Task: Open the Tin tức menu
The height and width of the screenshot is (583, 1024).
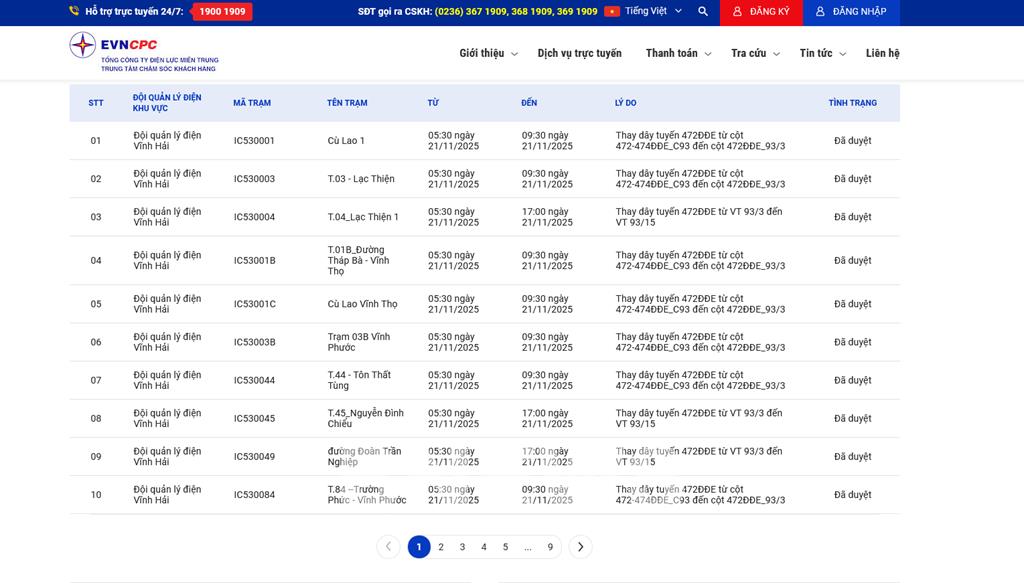Action: click(822, 53)
